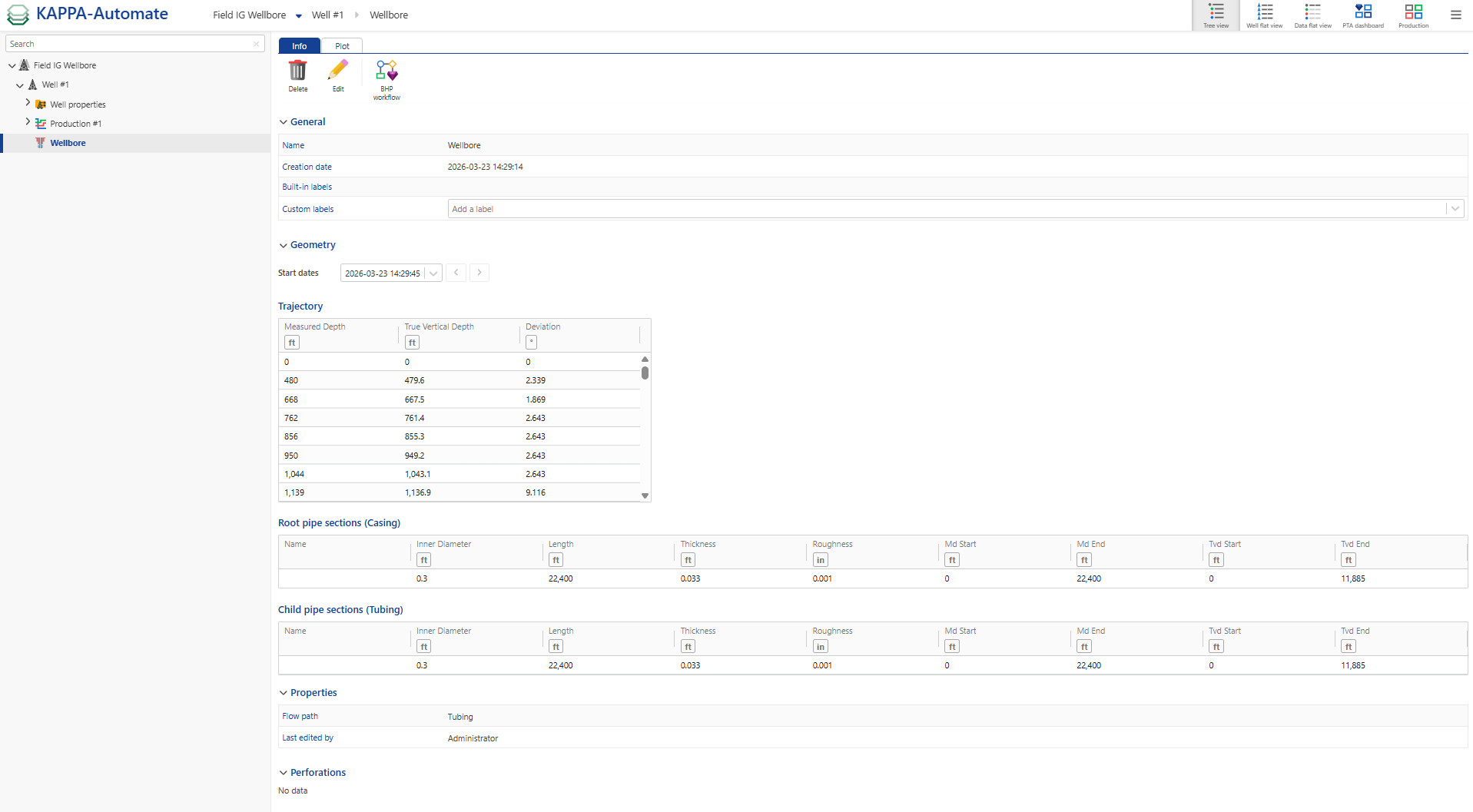Open the Start dates dropdown

click(433, 273)
